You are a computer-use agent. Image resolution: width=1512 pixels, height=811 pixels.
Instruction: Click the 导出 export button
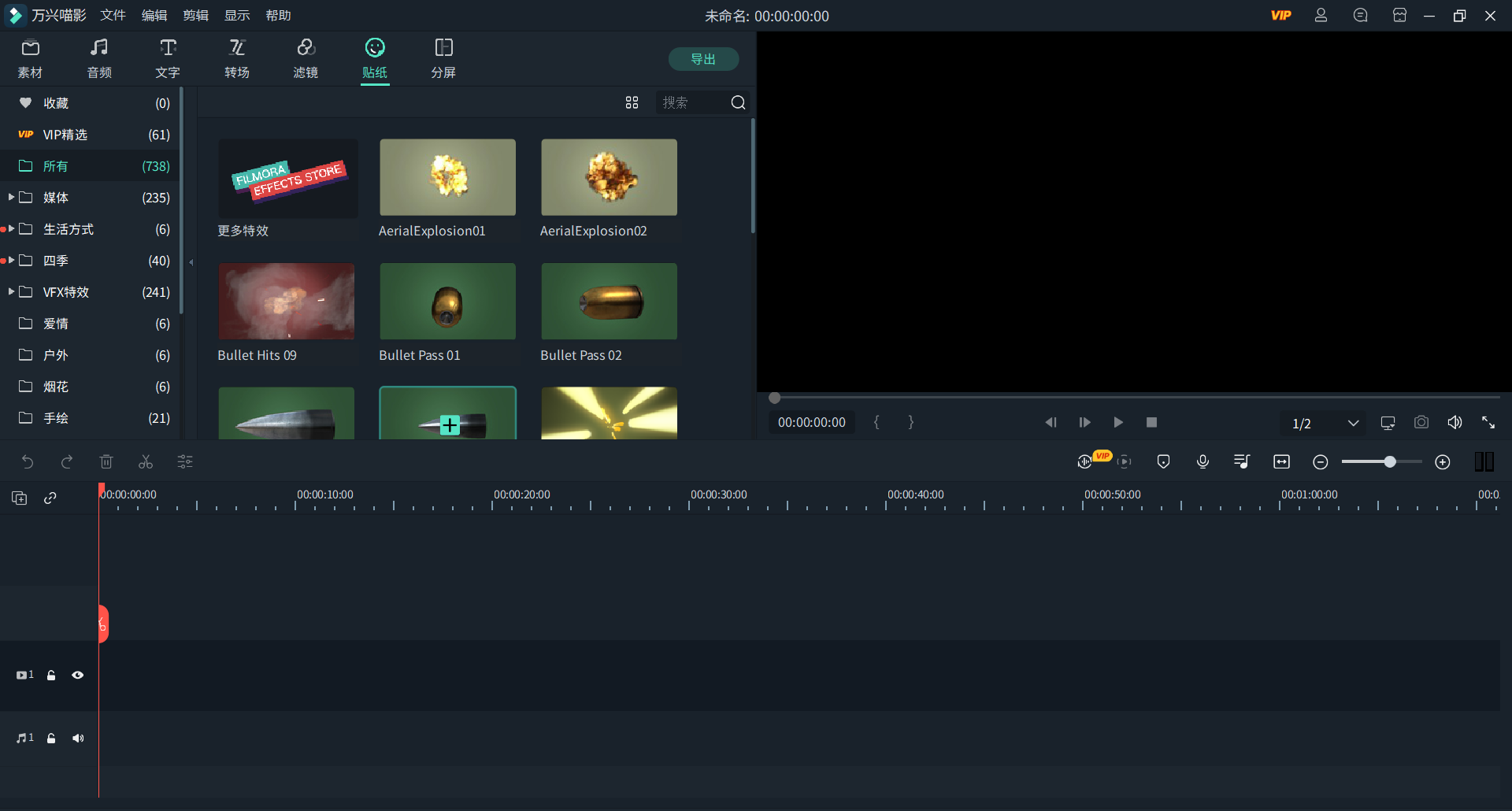pyautogui.click(x=703, y=59)
